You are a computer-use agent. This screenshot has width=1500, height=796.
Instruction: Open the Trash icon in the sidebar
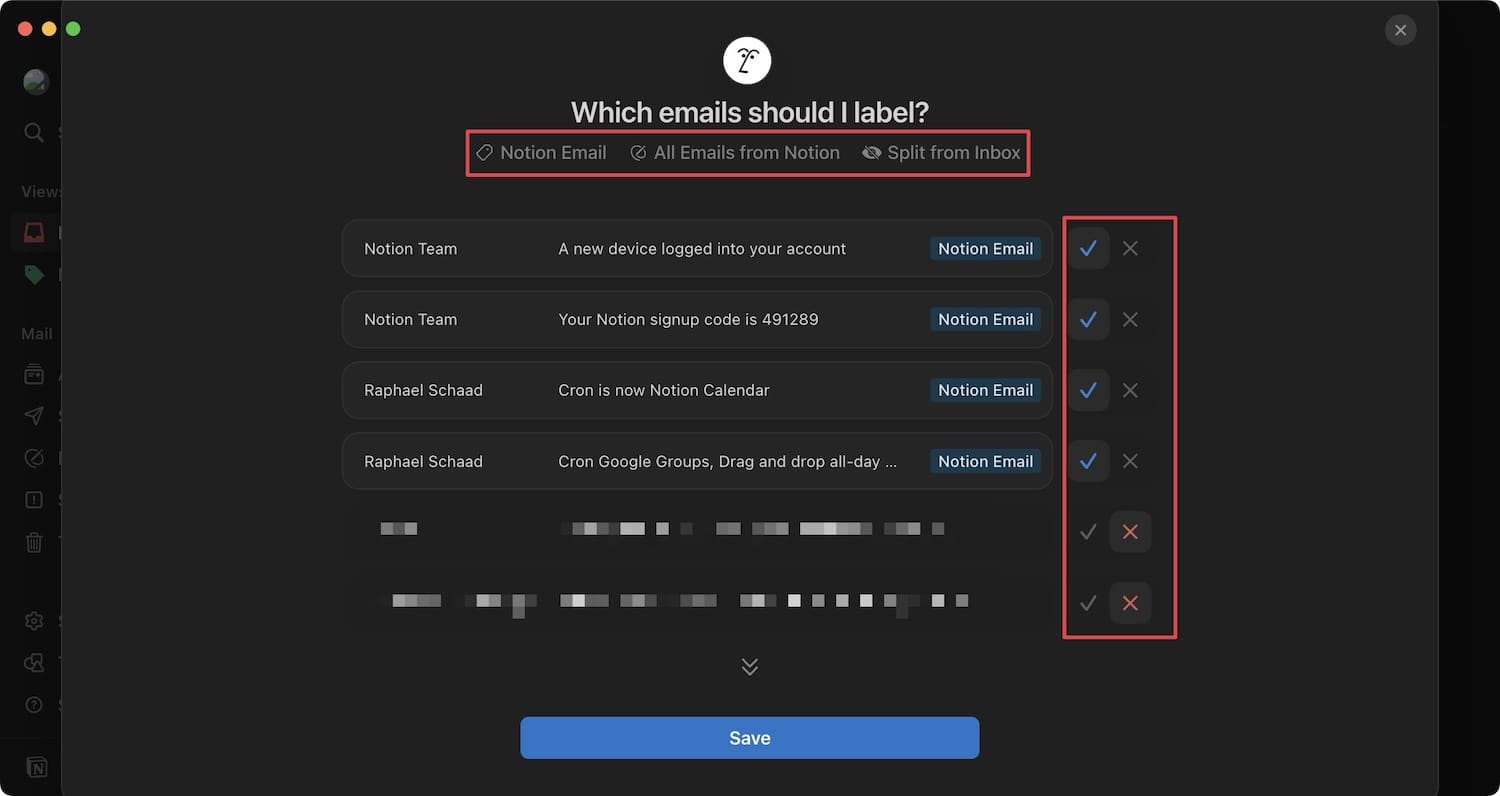[34, 542]
